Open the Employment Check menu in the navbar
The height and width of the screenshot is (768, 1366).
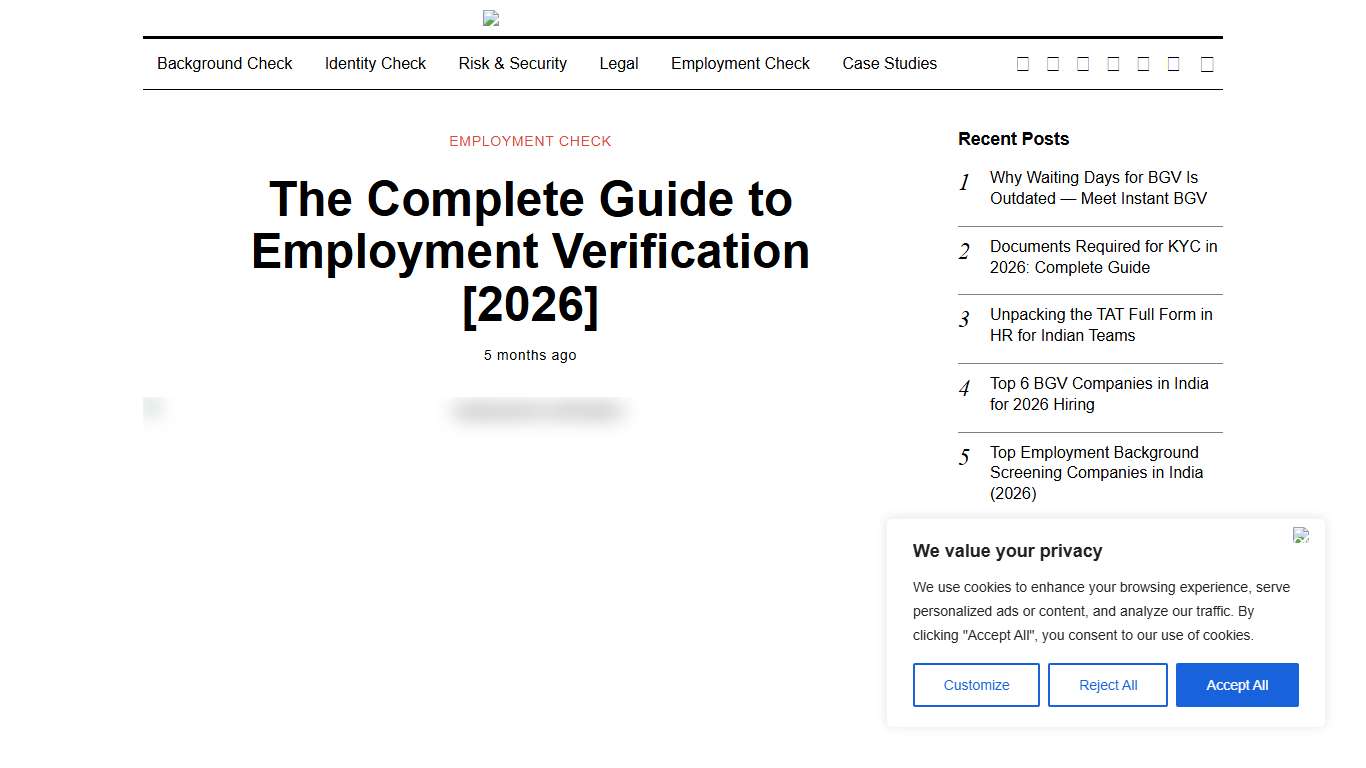(740, 63)
